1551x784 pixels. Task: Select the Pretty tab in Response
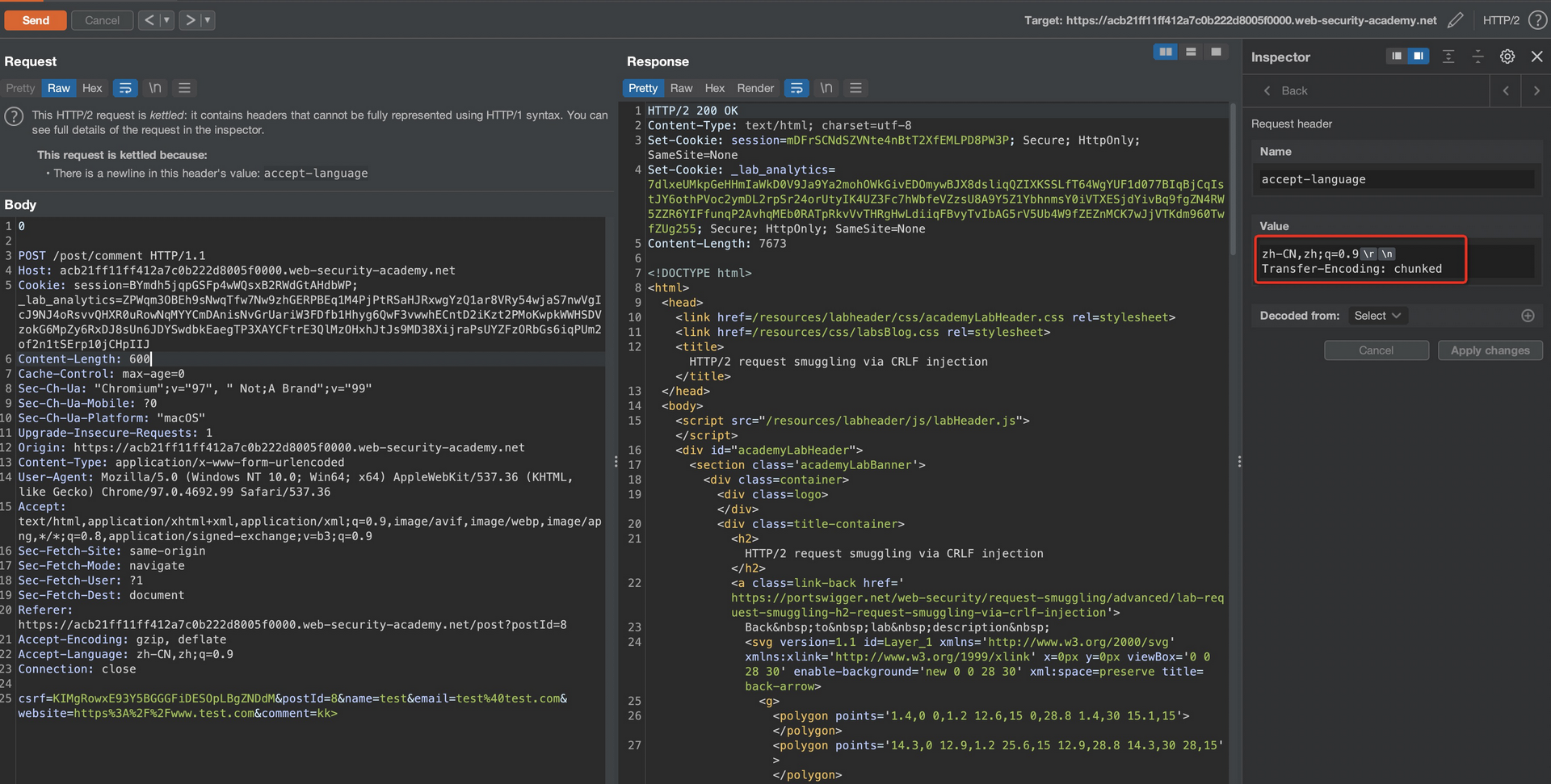tap(643, 88)
